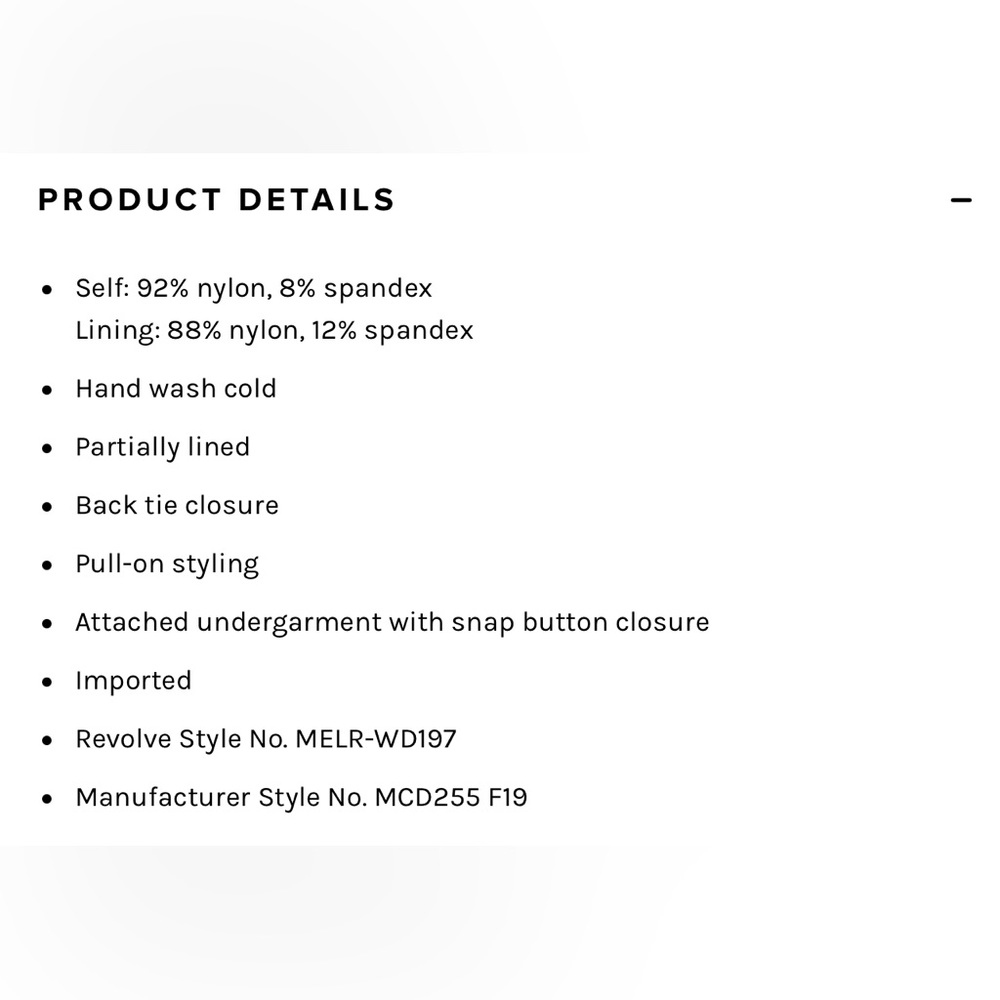Image resolution: width=1000 pixels, height=1000 pixels.
Task: Click the bullet beside Imported
Action: pos(47,682)
